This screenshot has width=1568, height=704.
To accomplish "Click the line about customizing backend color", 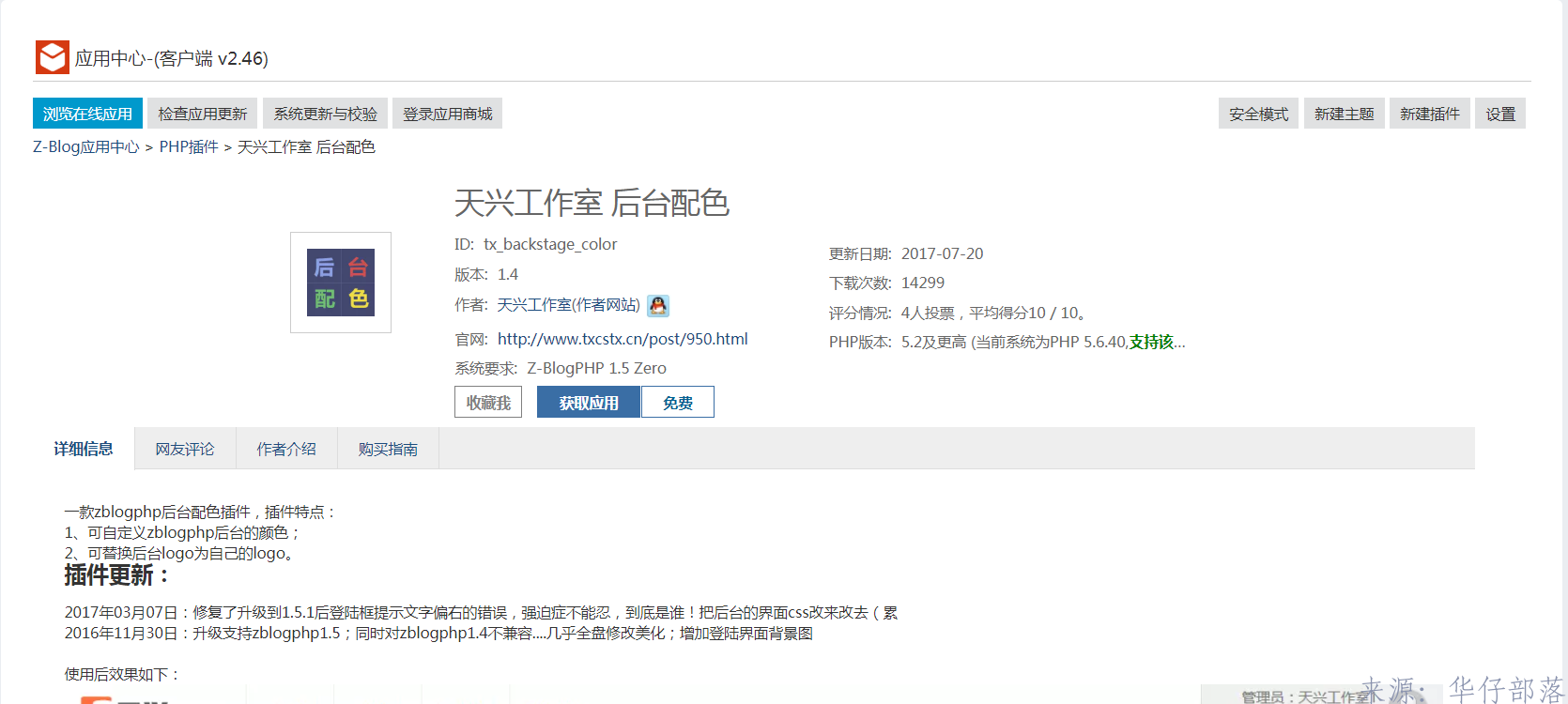I will pos(182,532).
